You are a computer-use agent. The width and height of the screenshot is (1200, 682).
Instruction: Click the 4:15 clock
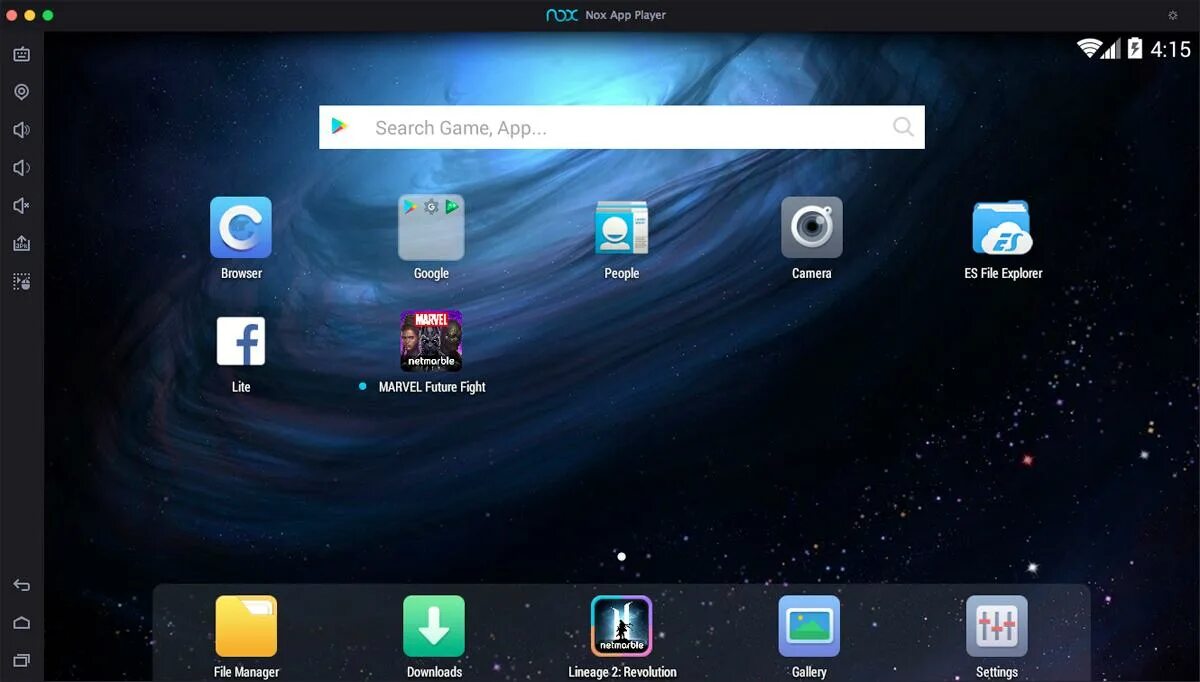tap(1170, 49)
